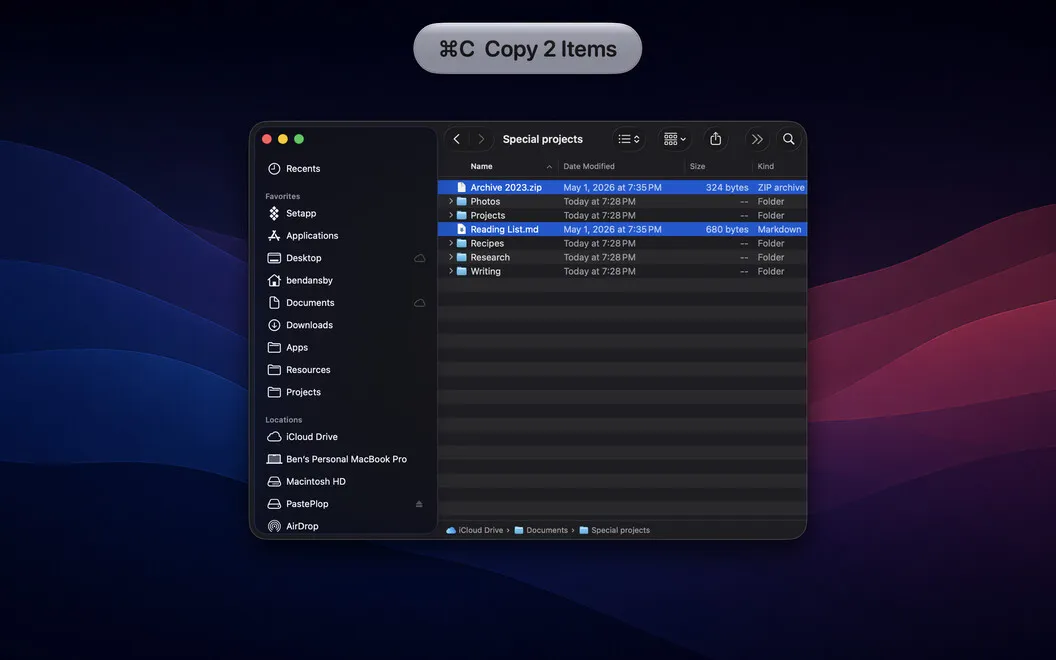Viewport: 1056px width, 660px height.
Task: Sort by Kind column header
Action: pyautogui.click(x=765, y=166)
